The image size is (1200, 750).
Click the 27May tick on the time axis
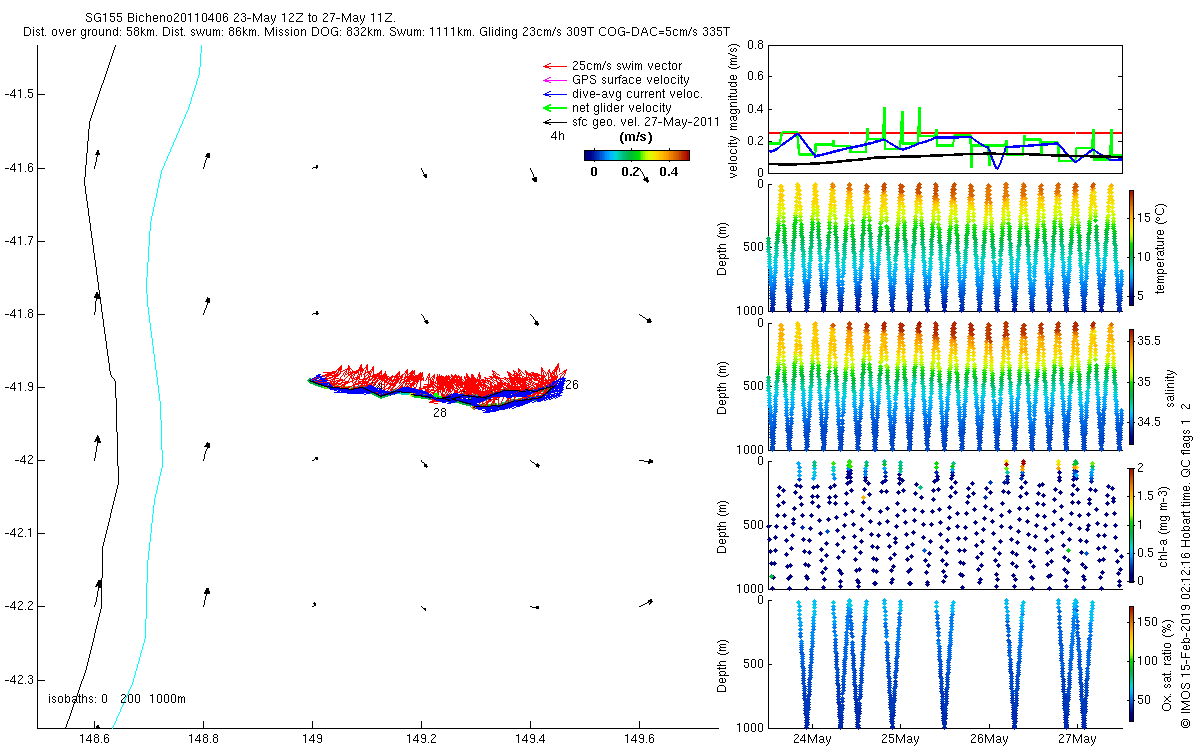click(1076, 739)
